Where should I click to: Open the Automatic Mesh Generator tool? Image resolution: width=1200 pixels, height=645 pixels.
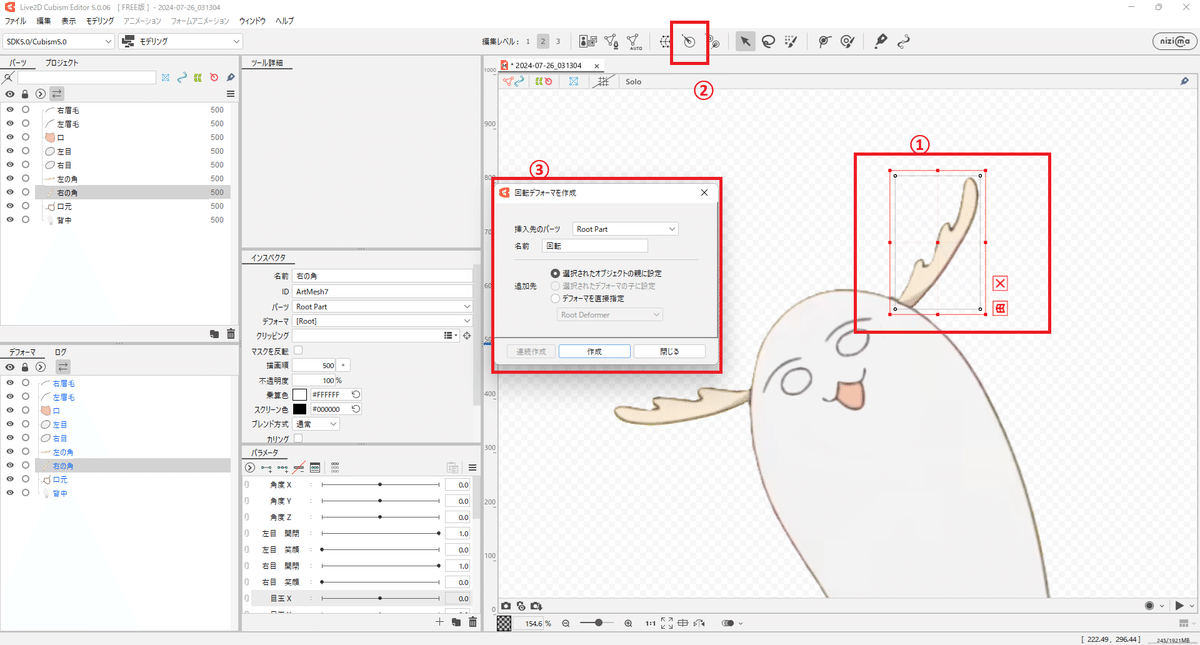635,41
